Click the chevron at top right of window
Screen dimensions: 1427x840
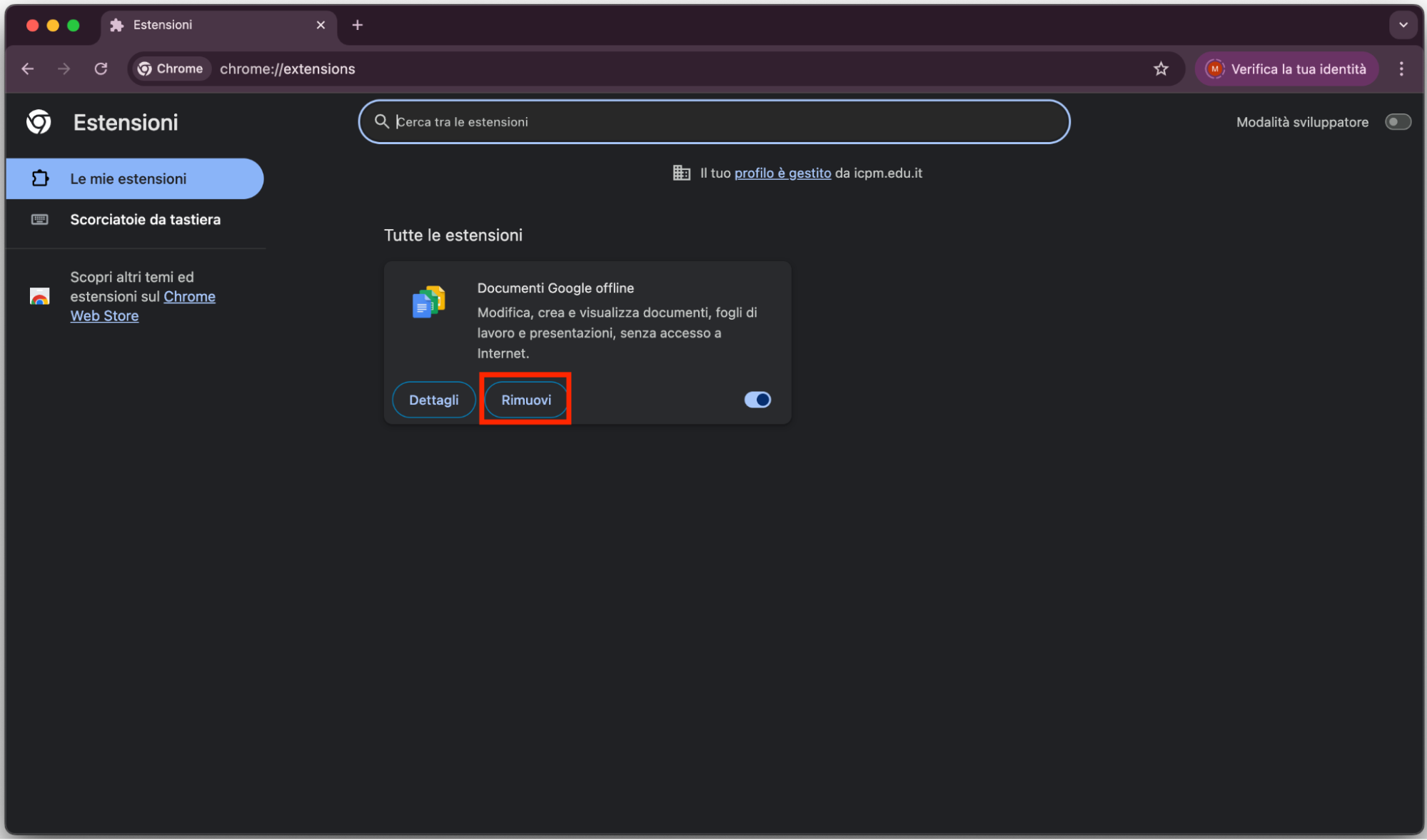(1403, 25)
